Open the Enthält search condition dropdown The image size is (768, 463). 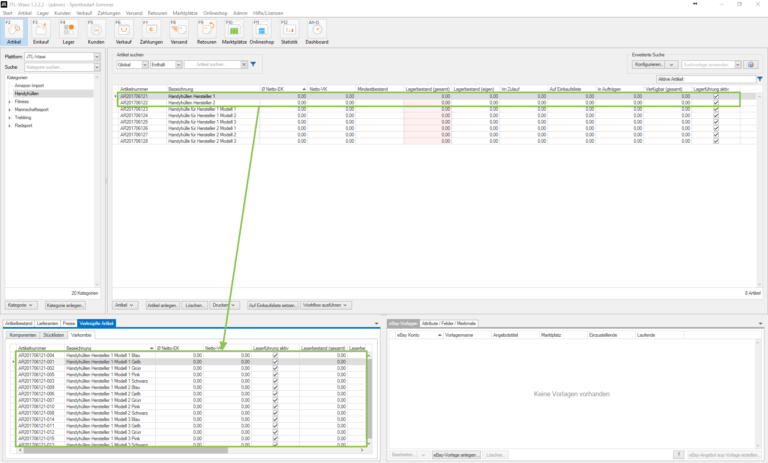click(x=176, y=64)
